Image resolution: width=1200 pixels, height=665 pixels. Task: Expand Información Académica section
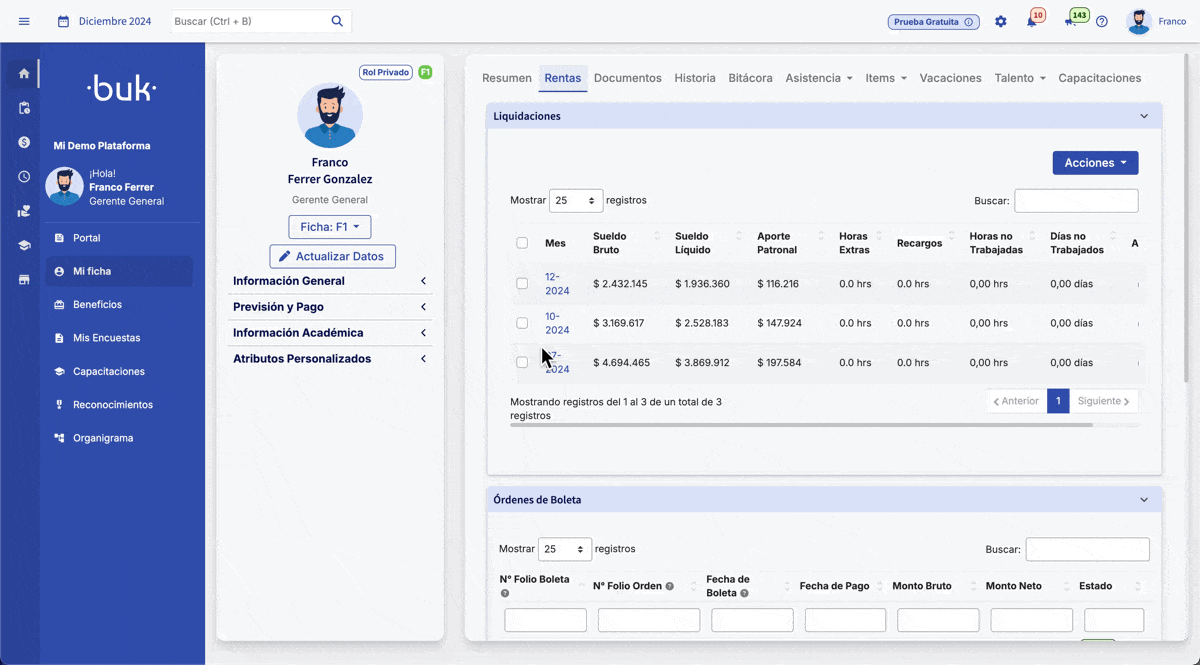tap(330, 333)
